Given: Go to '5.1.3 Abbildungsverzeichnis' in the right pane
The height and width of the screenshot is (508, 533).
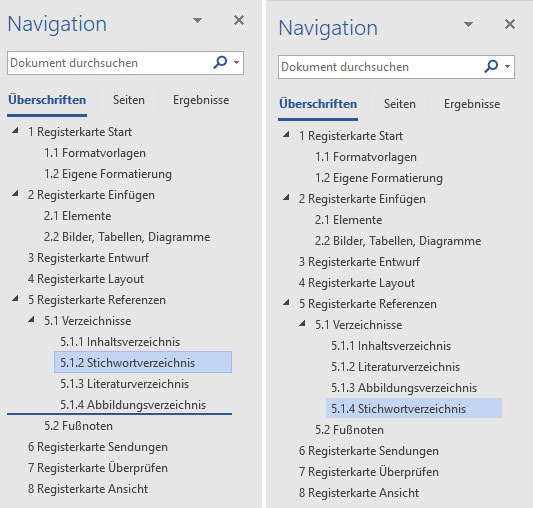Looking at the screenshot, I should 404,388.
